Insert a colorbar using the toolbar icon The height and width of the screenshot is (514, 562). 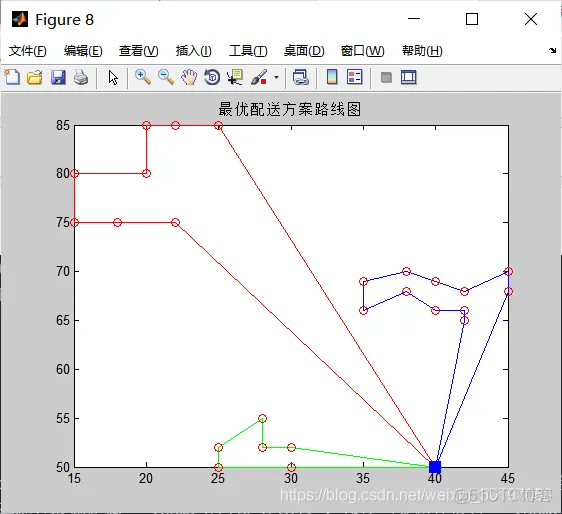332,77
